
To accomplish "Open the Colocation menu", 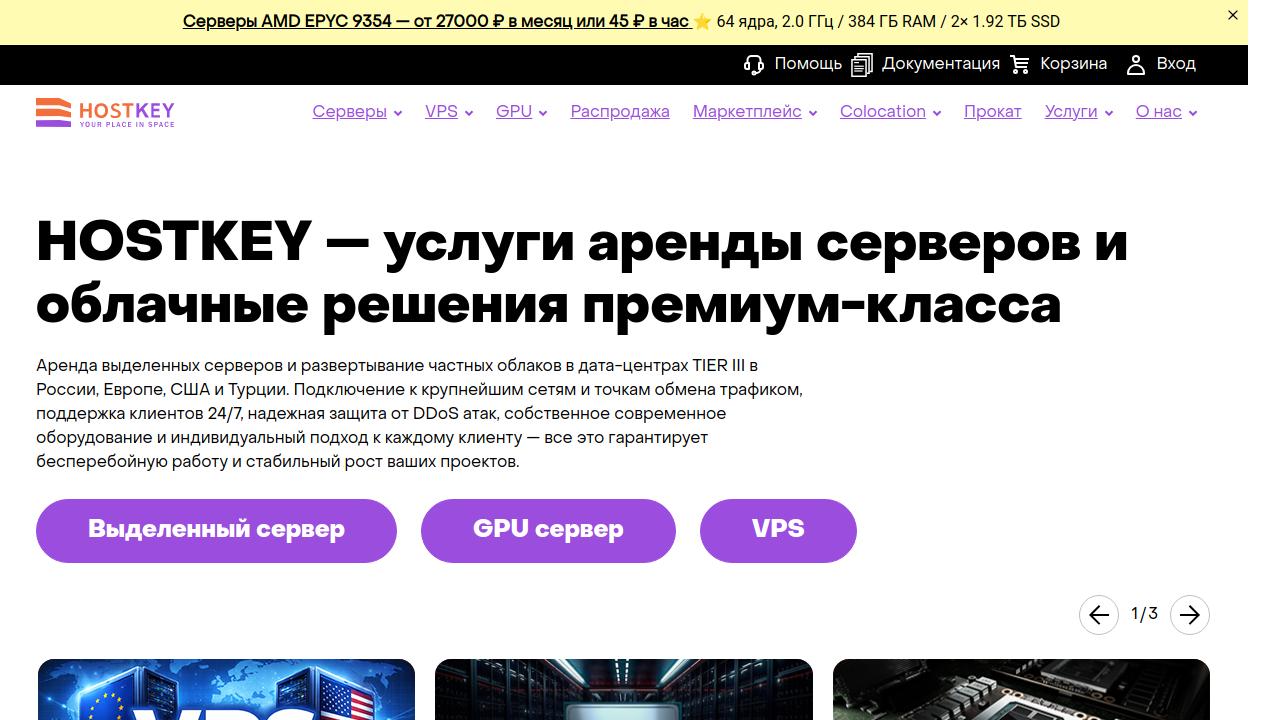I will pyautogui.click(x=883, y=112).
